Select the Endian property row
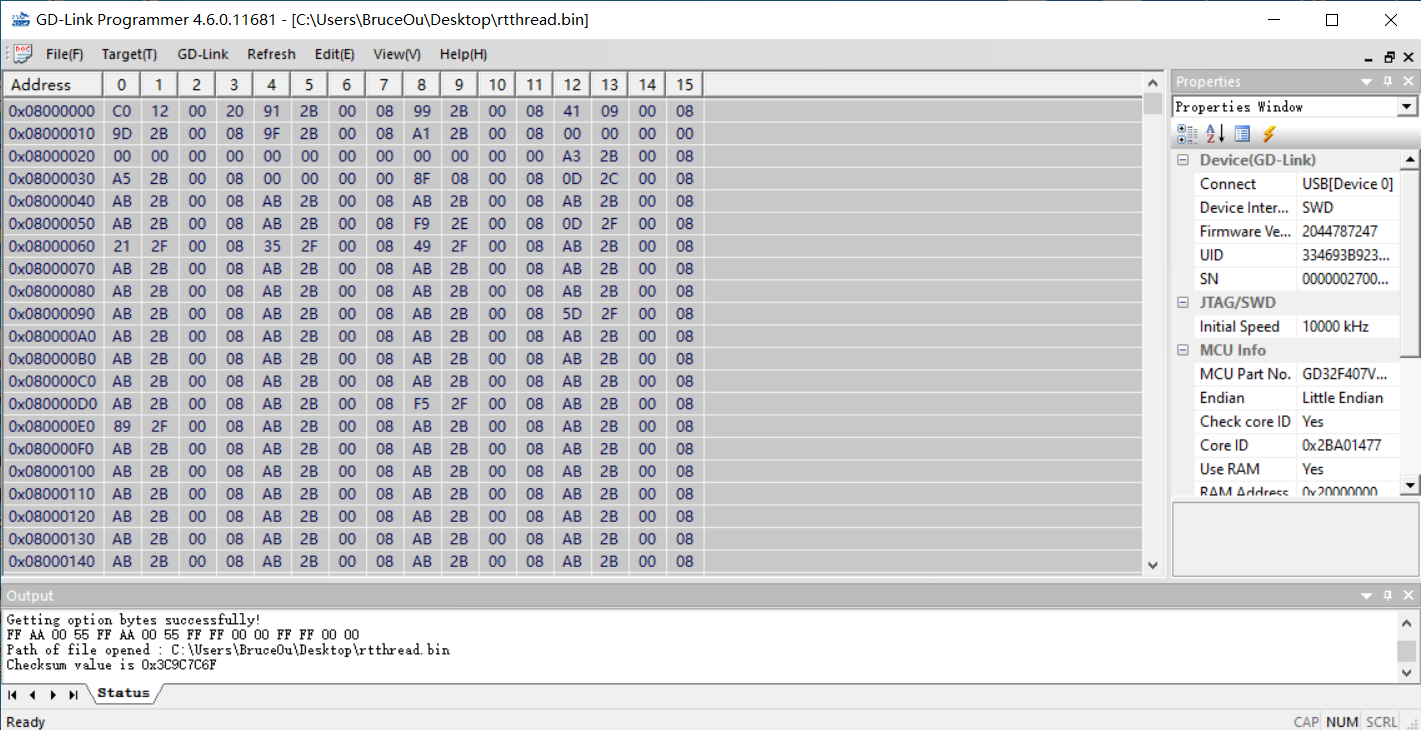 (1297, 398)
